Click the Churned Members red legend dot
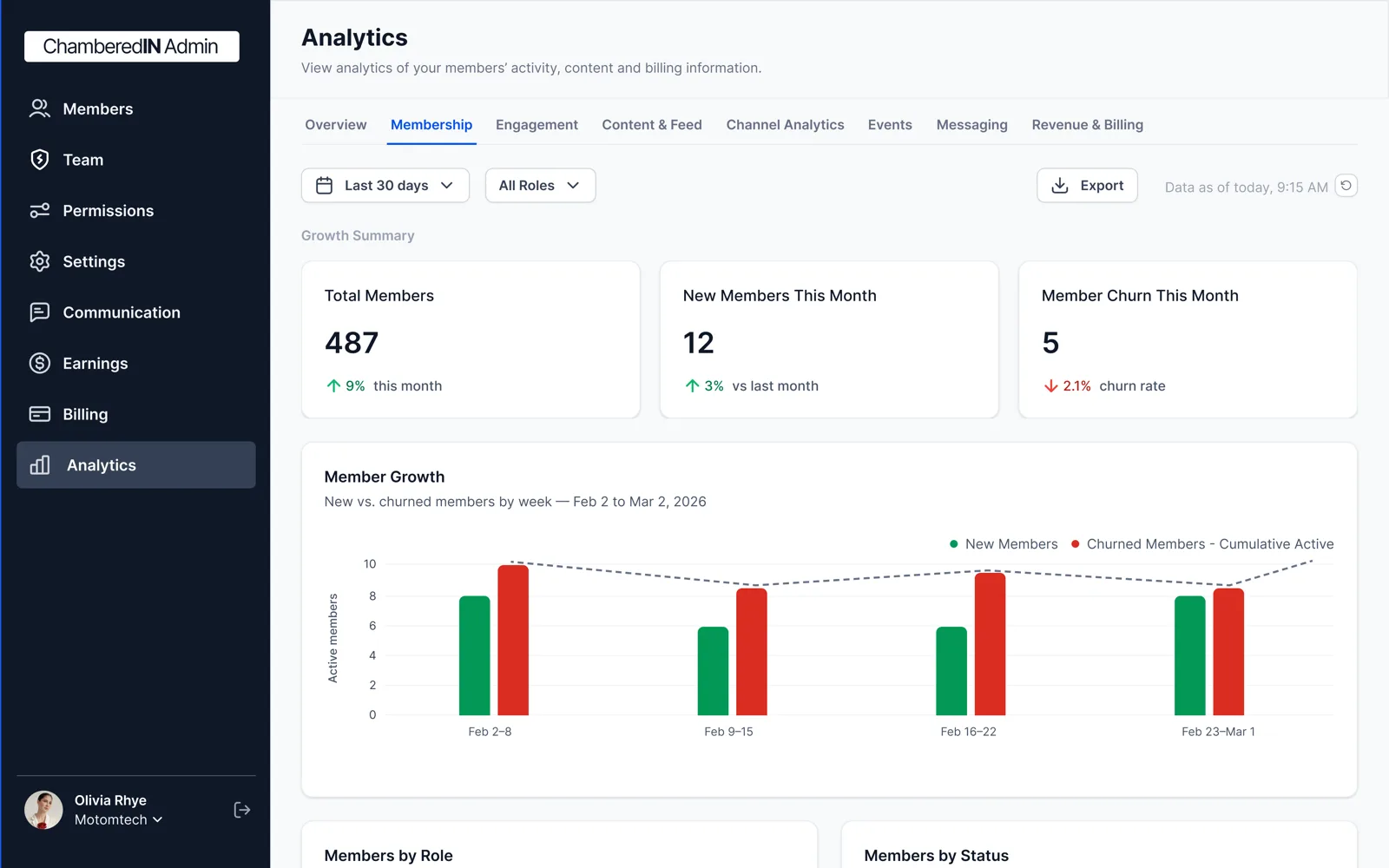The image size is (1389, 868). (x=1076, y=544)
